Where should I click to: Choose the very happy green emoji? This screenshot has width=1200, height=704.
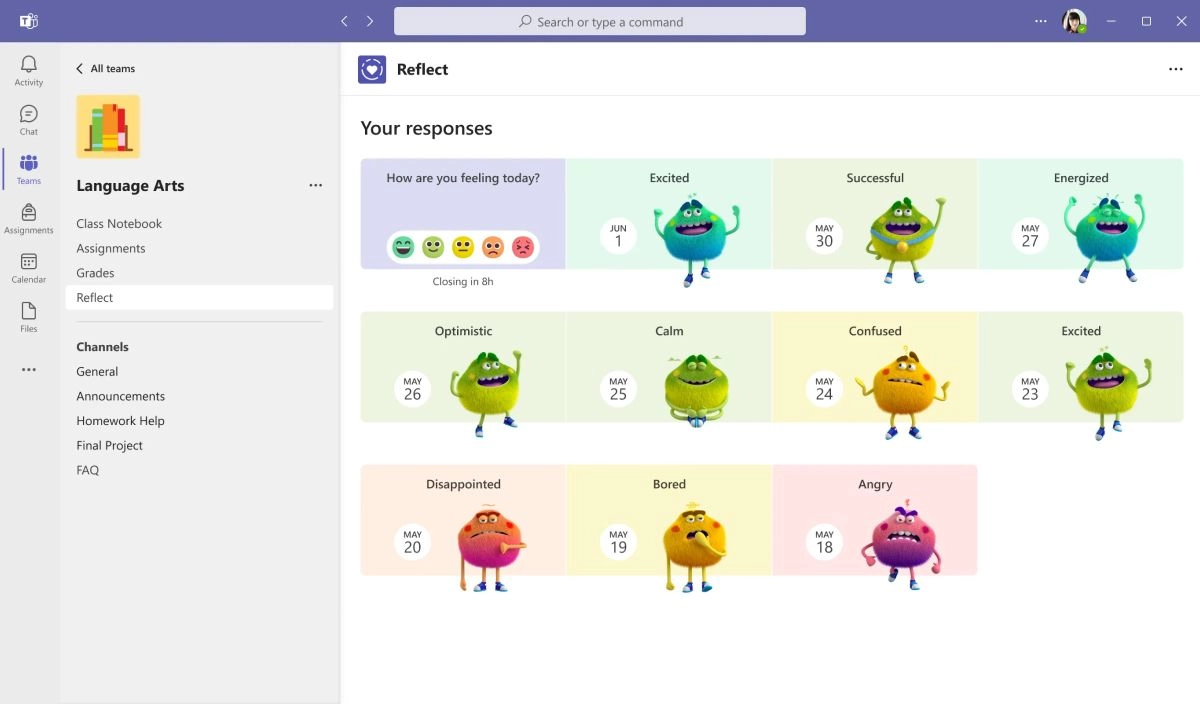(x=403, y=247)
